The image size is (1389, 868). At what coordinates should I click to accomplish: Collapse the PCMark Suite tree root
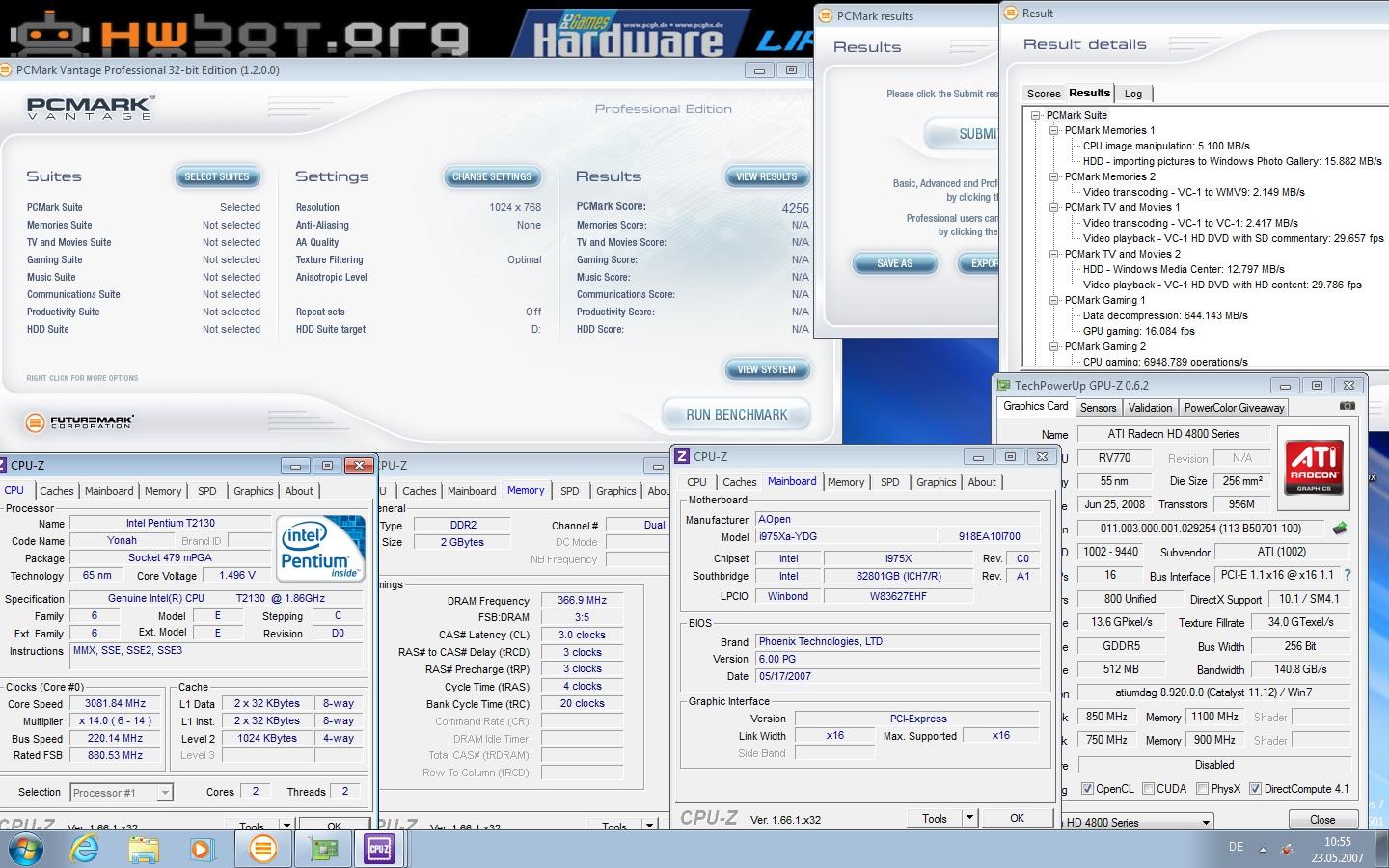[1036, 115]
